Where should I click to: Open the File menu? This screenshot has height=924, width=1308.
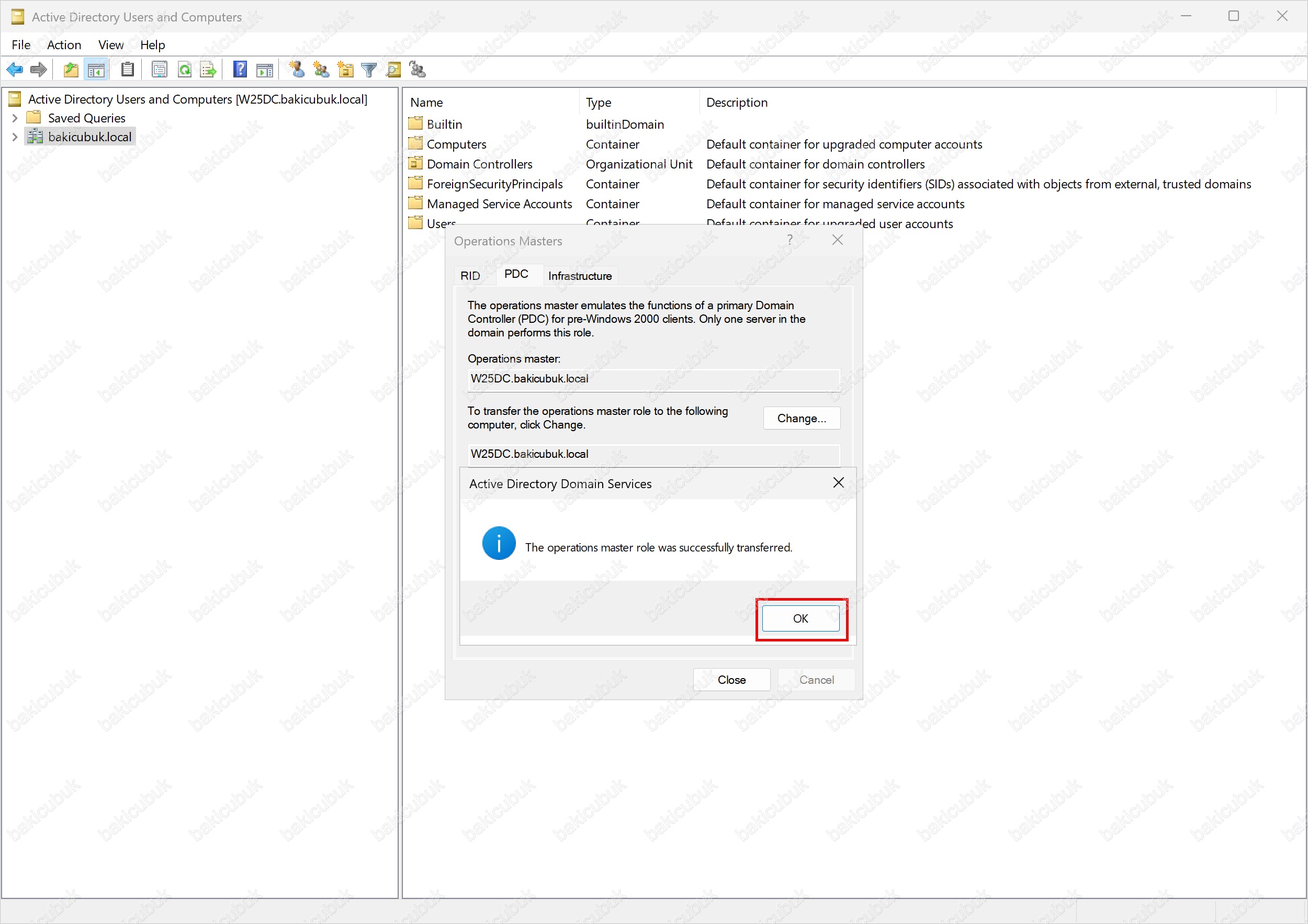(21, 44)
